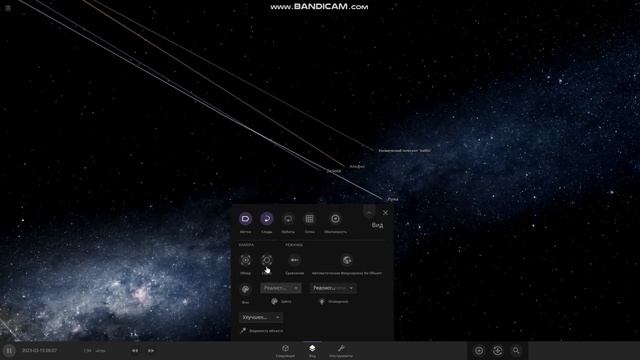Select the second camera mode icon under the cursor
Image resolution: width=640 pixels, height=360 pixels.
pos(267,260)
